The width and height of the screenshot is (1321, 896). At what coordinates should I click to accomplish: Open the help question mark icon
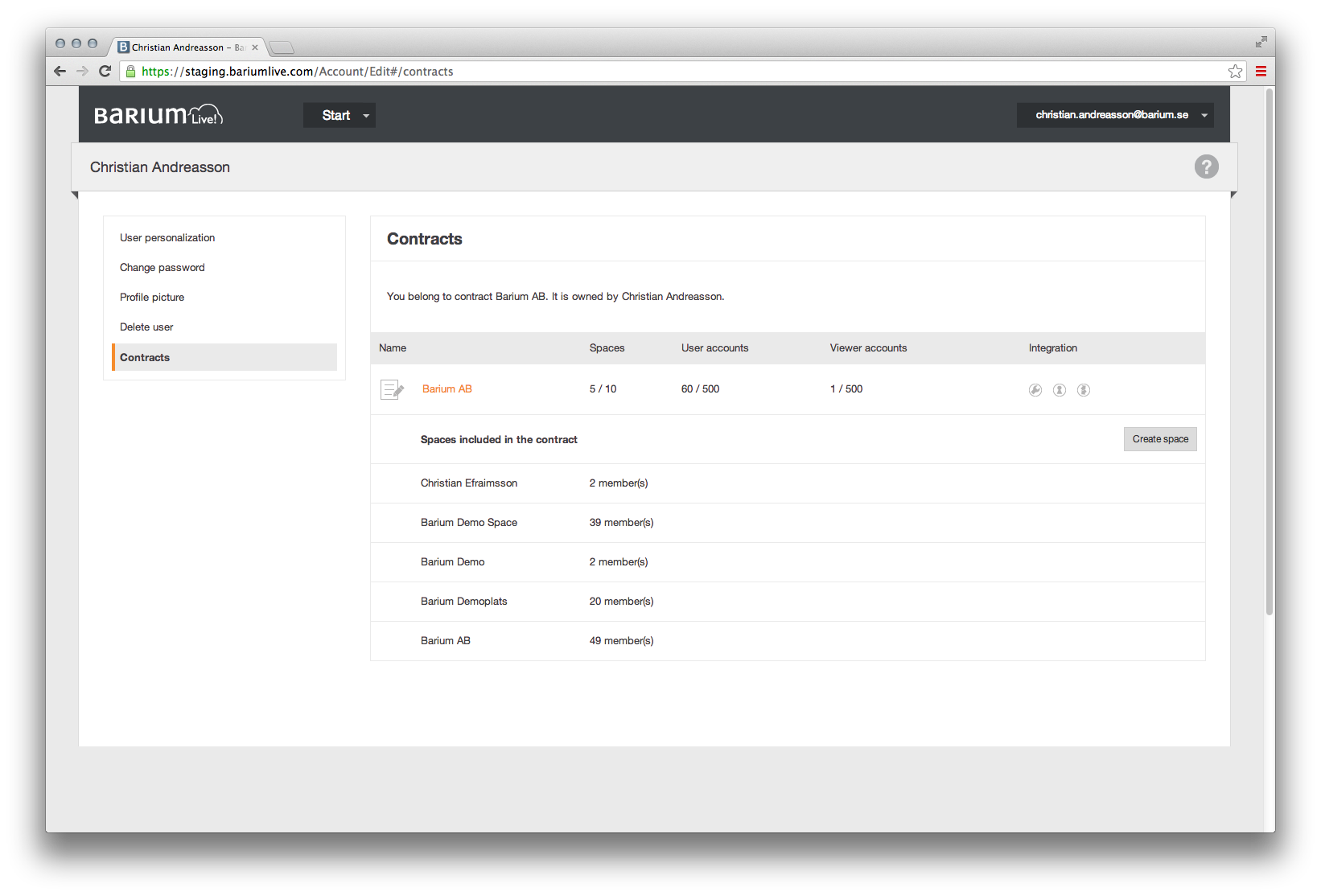(1206, 166)
